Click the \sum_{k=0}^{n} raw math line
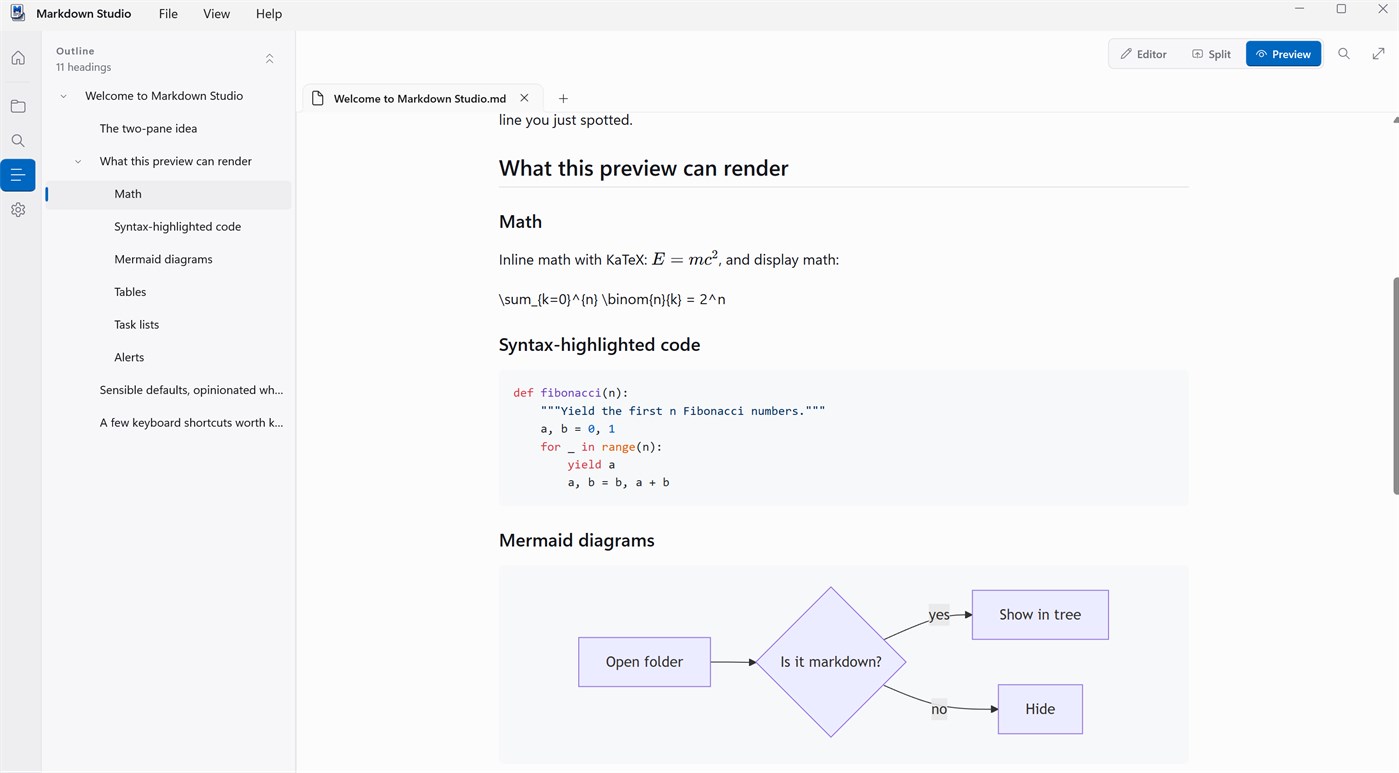 click(x=612, y=299)
